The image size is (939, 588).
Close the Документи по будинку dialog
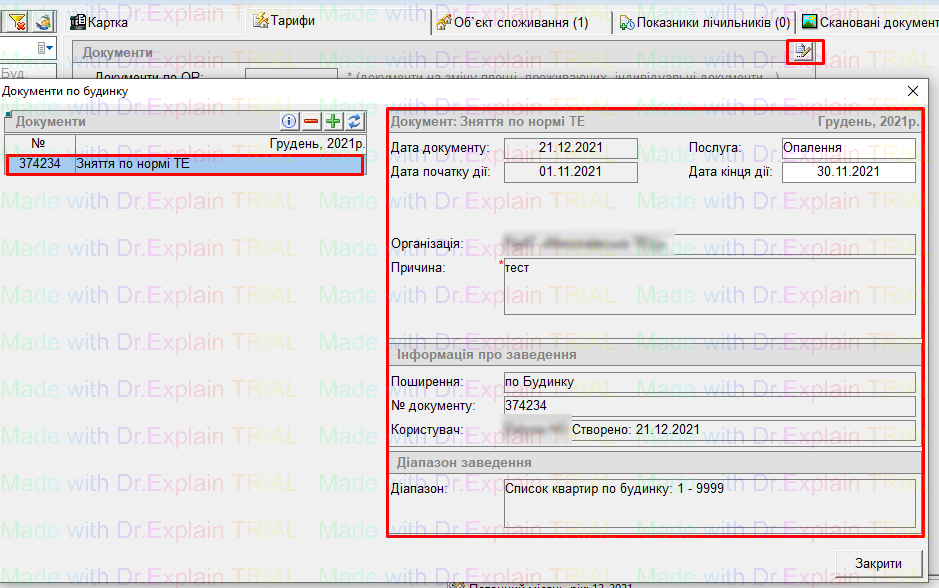pyautogui.click(x=912, y=91)
